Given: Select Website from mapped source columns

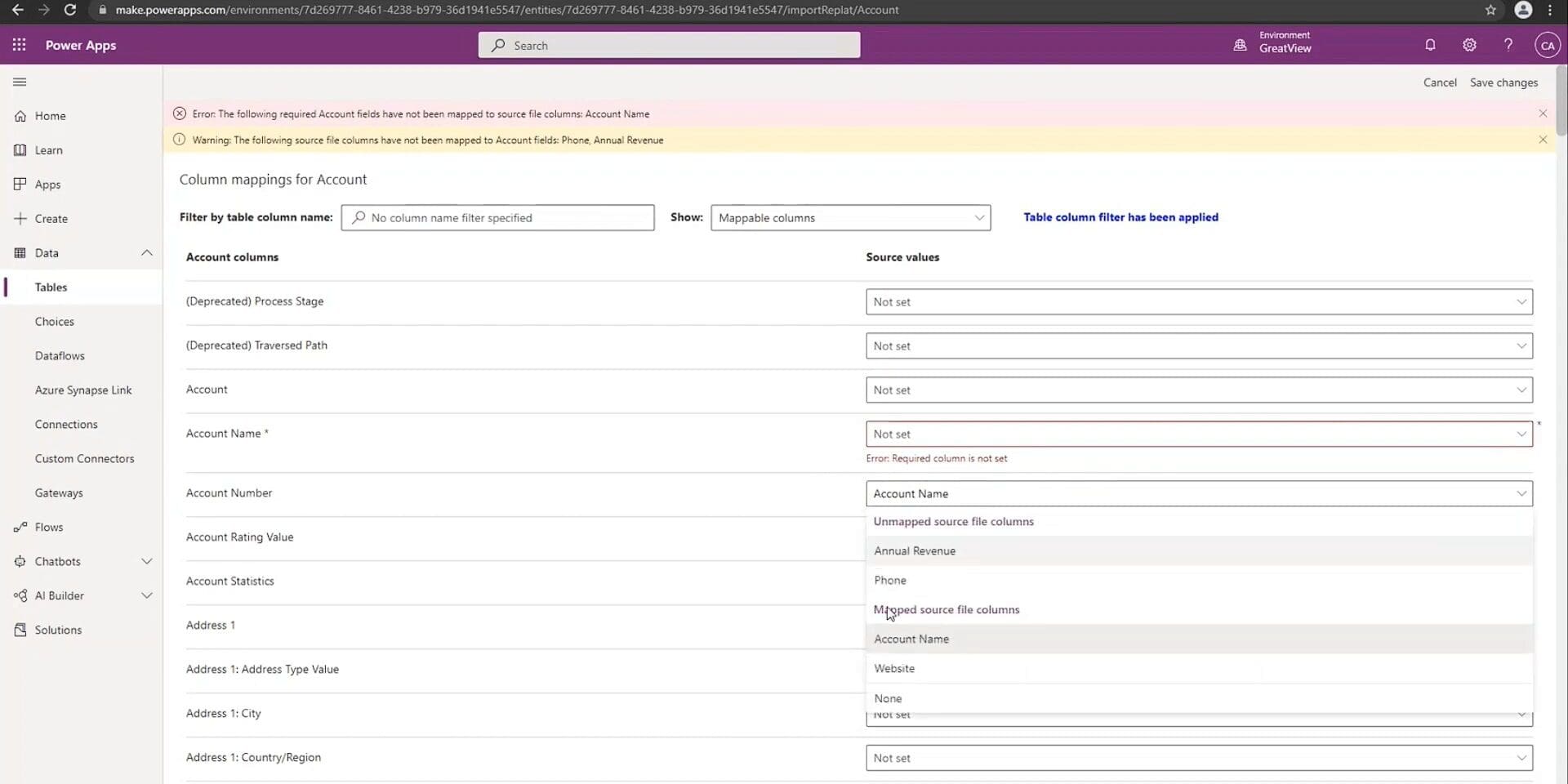Looking at the screenshot, I should [x=894, y=668].
